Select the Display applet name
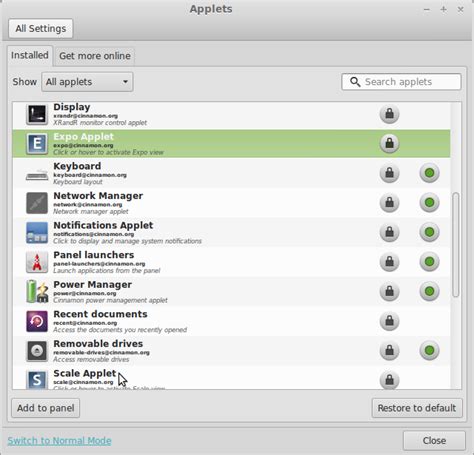This screenshot has height=455, width=474. tap(72, 107)
